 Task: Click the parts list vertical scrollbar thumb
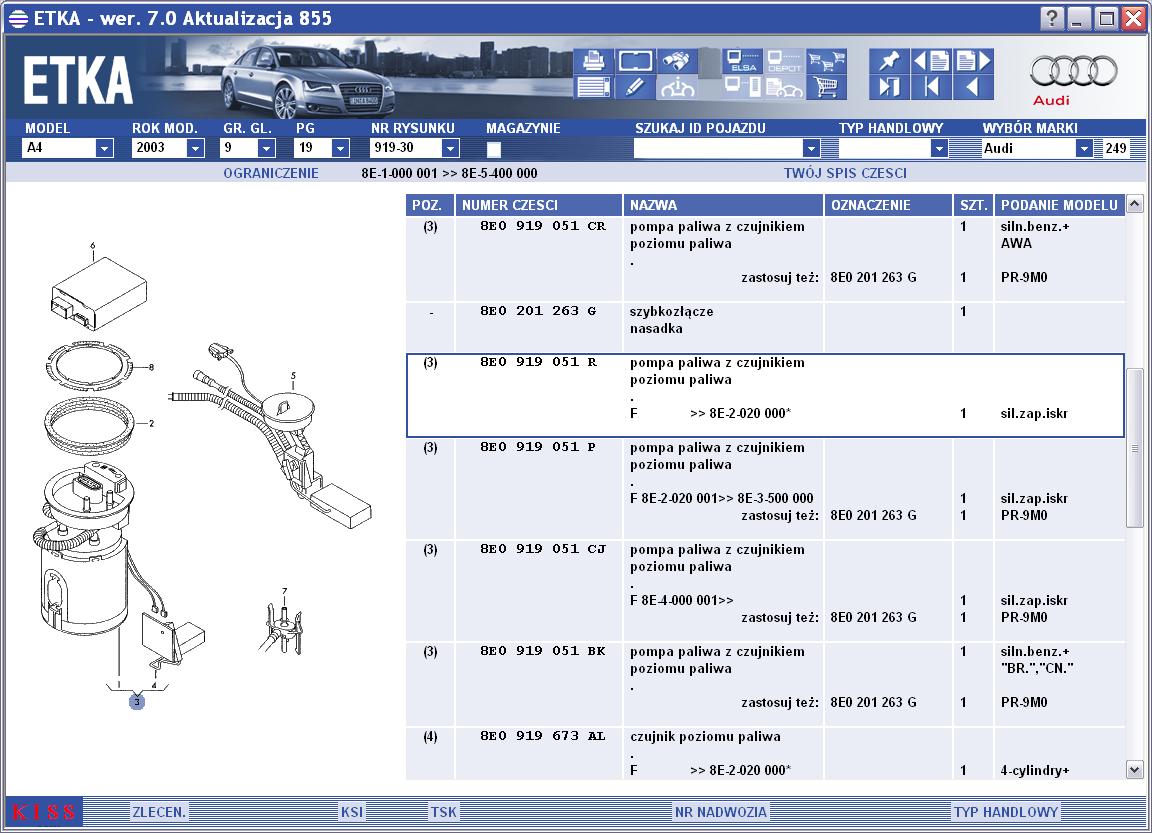tap(1134, 447)
